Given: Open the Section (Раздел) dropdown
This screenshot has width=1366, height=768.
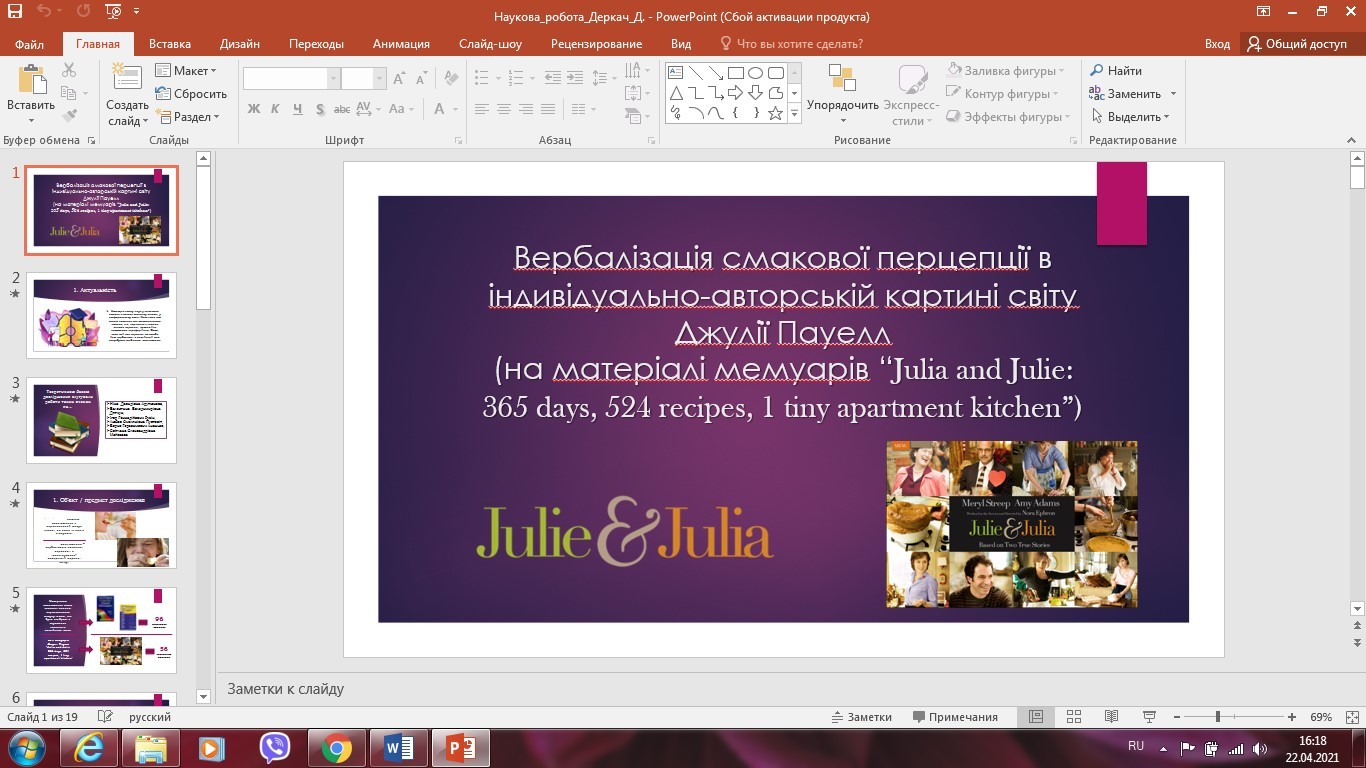Looking at the screenshot, I should click(188, 117).
